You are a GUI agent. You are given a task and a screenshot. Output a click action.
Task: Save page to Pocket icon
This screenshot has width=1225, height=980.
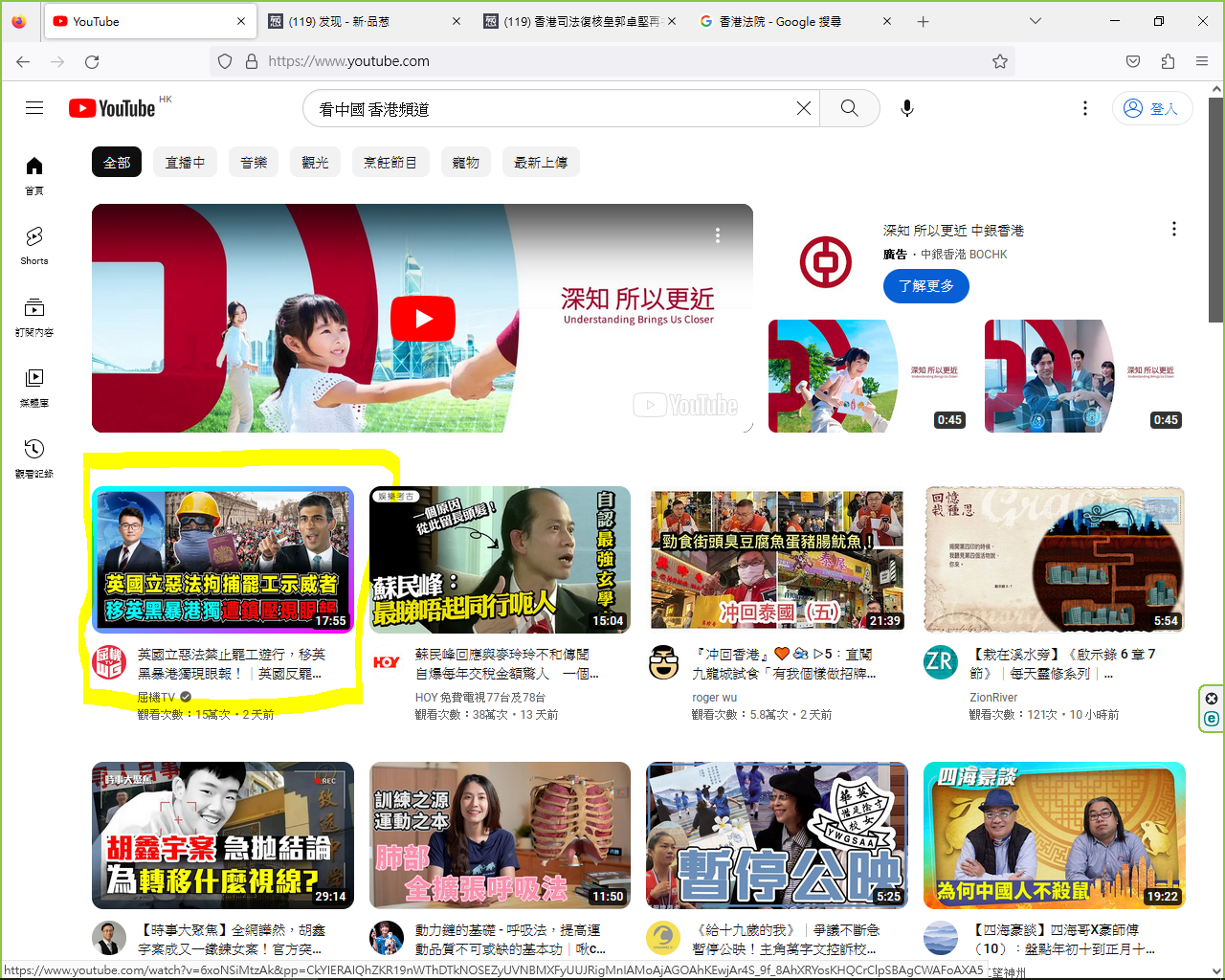coord(1133,61)
